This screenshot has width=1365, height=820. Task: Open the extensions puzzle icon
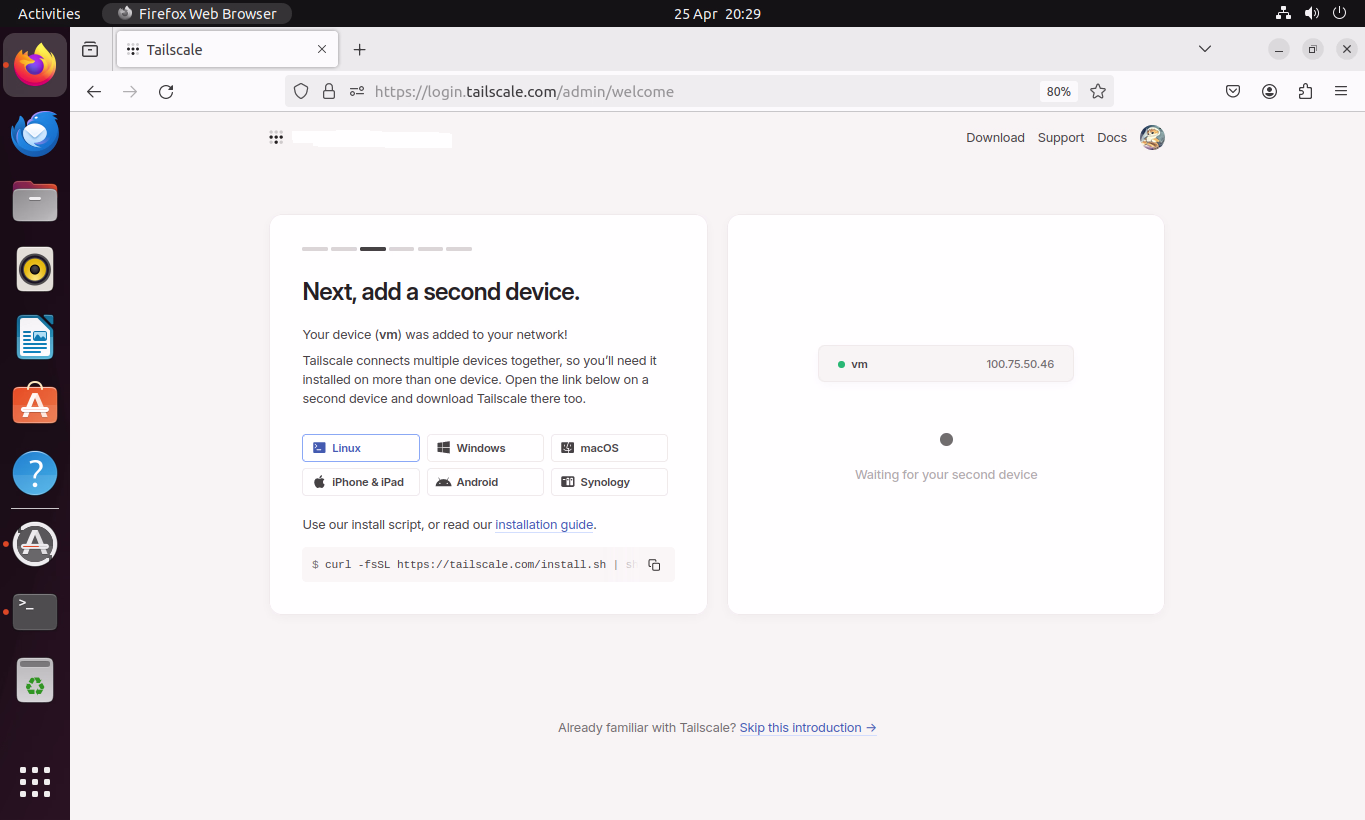pos(1305,91)
